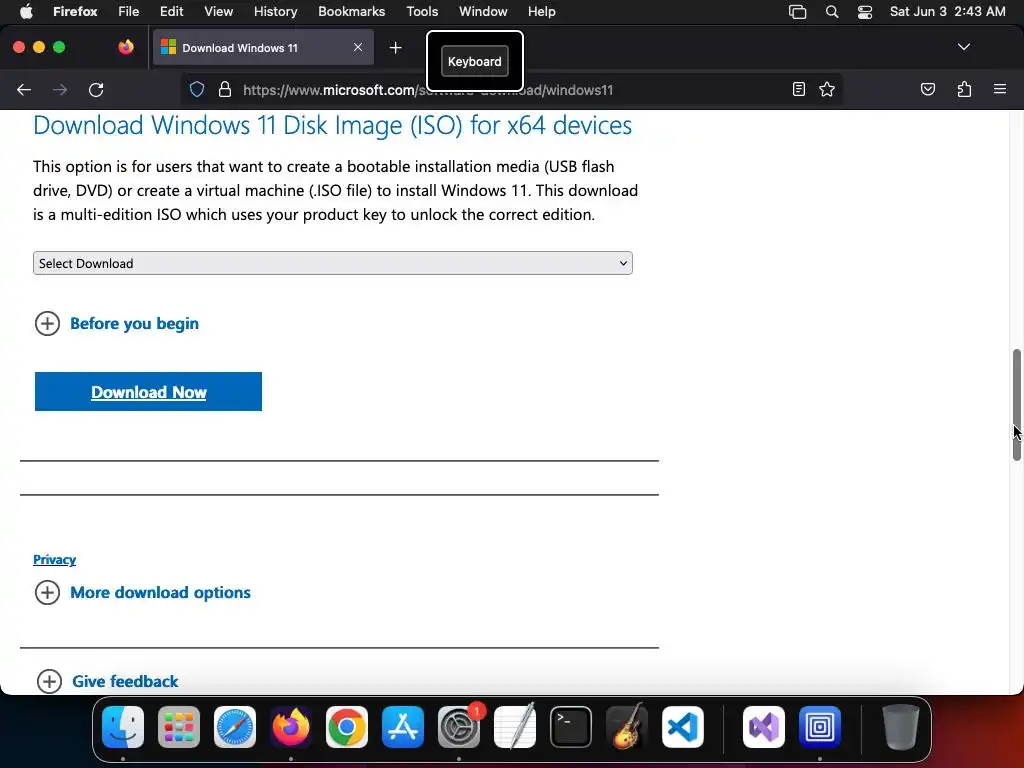1024x768 pixels.
Task: Open tracking protection shield info
Action: (197, 89)
